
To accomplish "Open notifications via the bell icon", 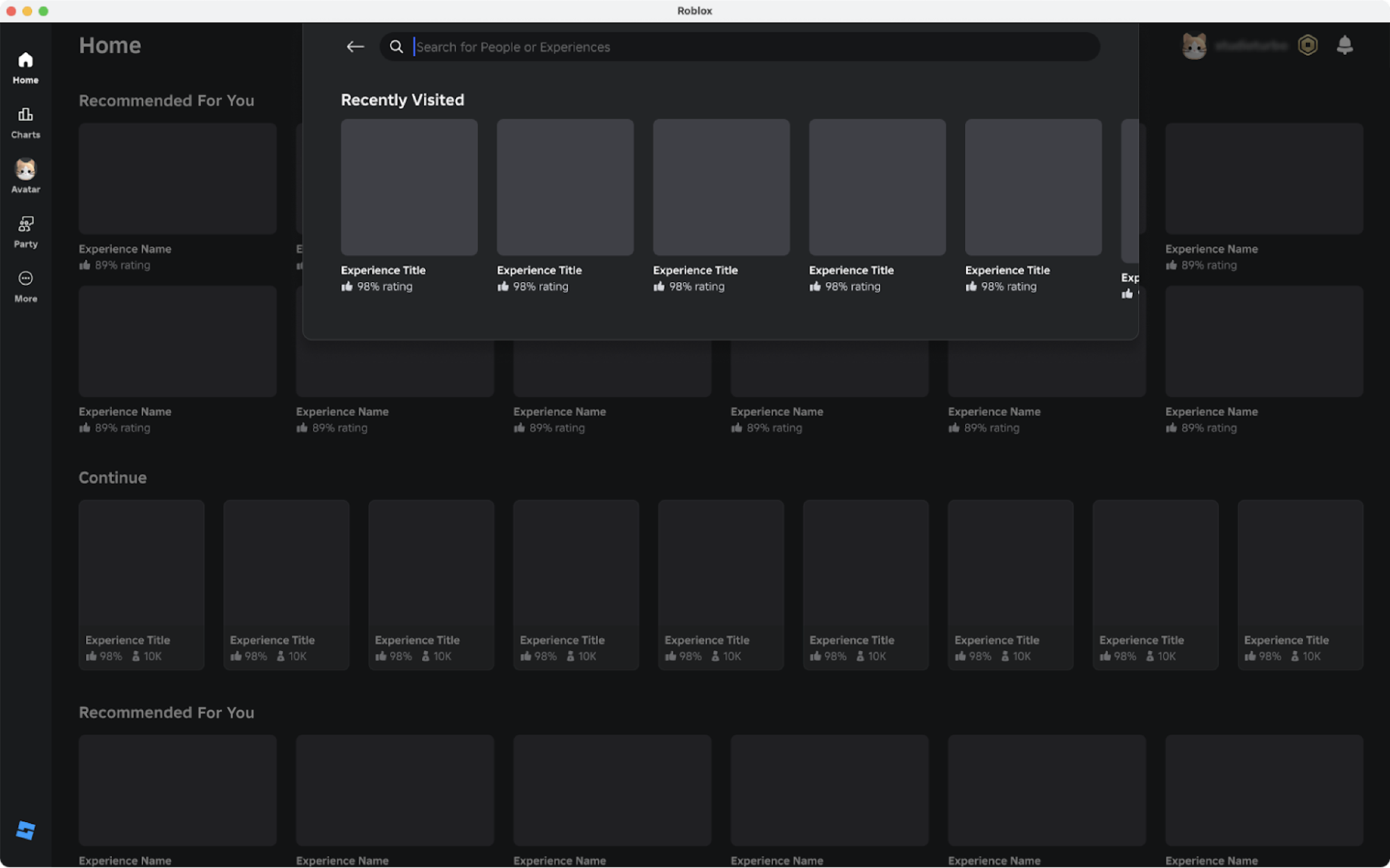I will (x=1345, y=44).
